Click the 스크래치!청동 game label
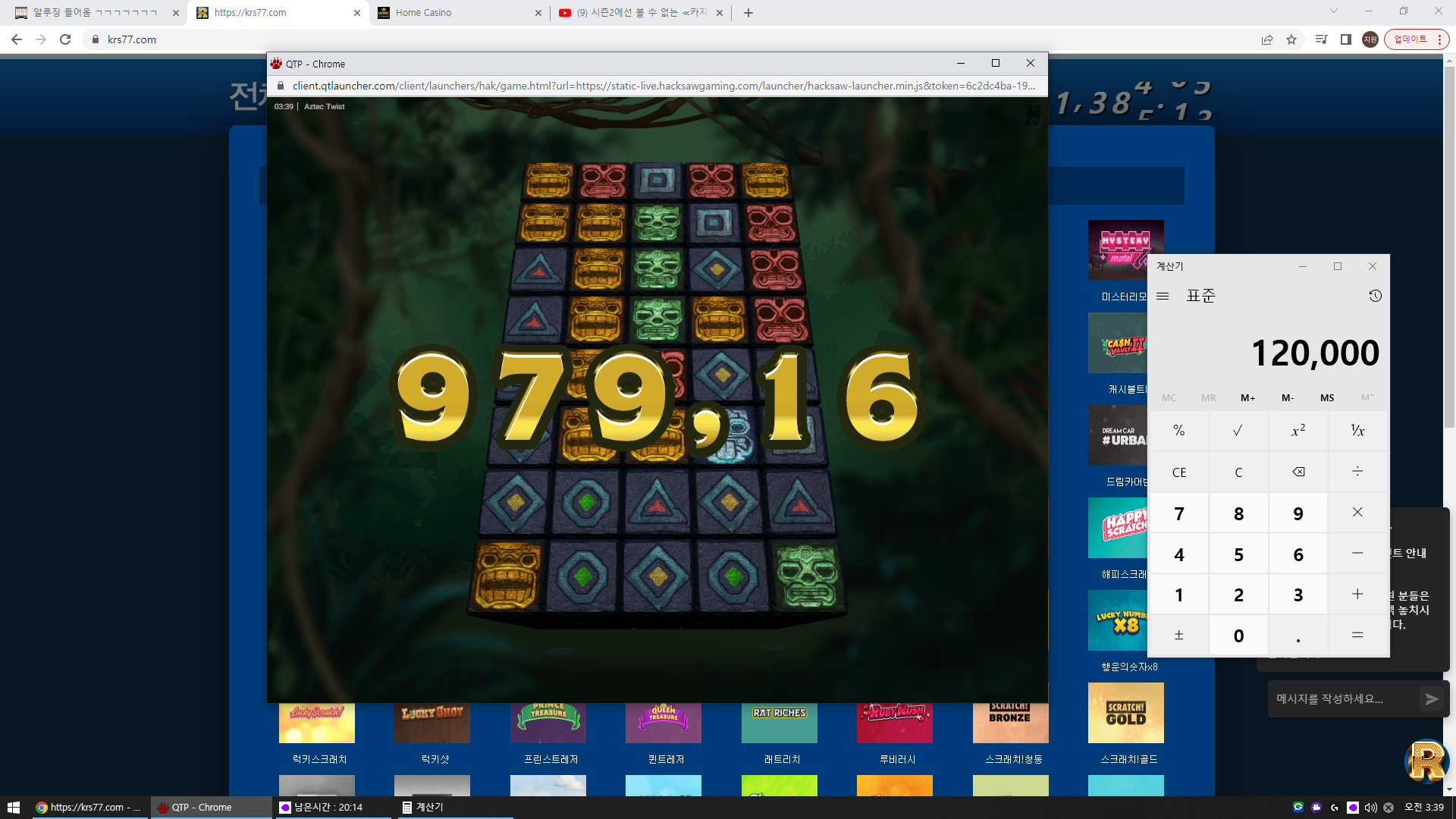This screenshot has width=1456, height=819. [1014, 759]
